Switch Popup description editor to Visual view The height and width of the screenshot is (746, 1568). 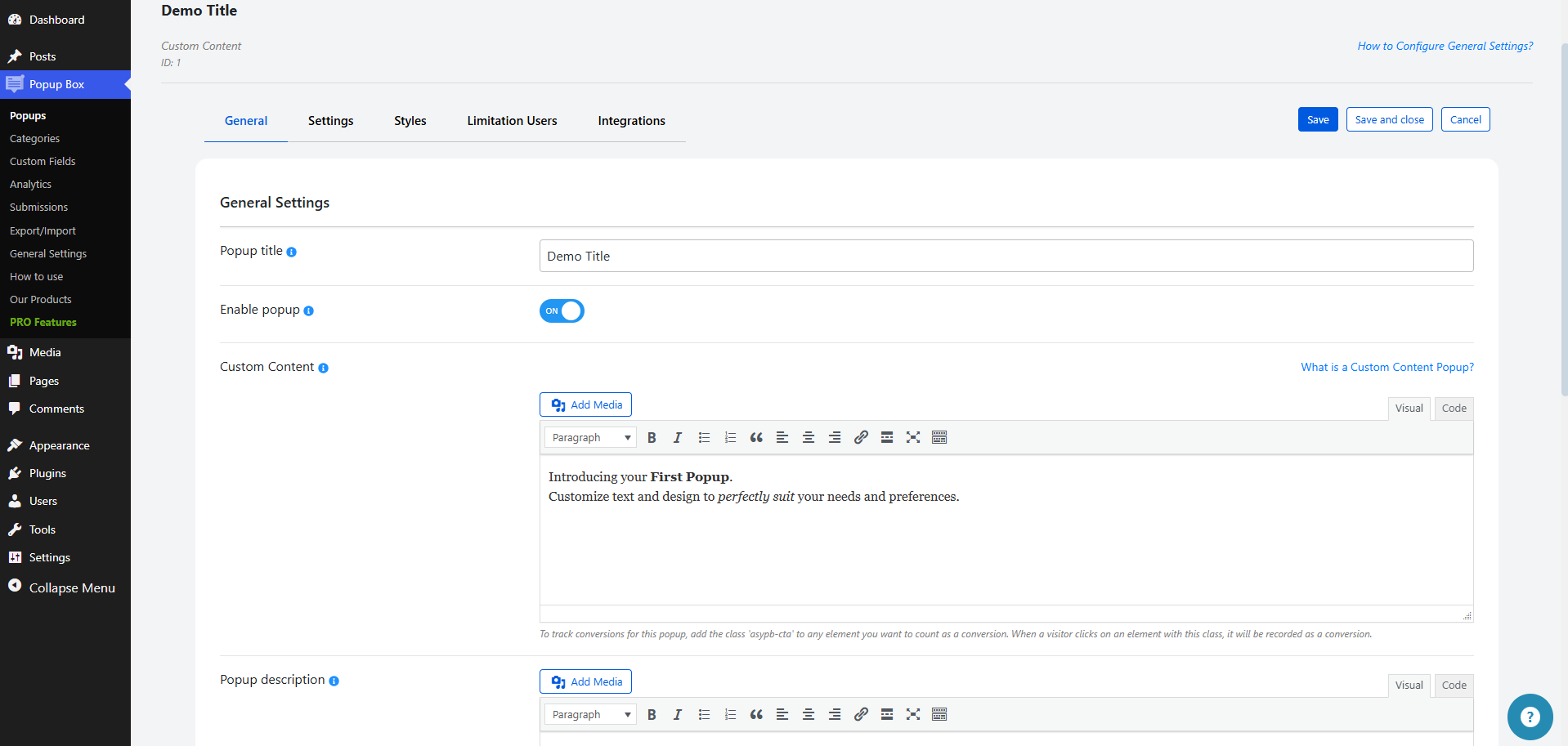coord(1409,686)
